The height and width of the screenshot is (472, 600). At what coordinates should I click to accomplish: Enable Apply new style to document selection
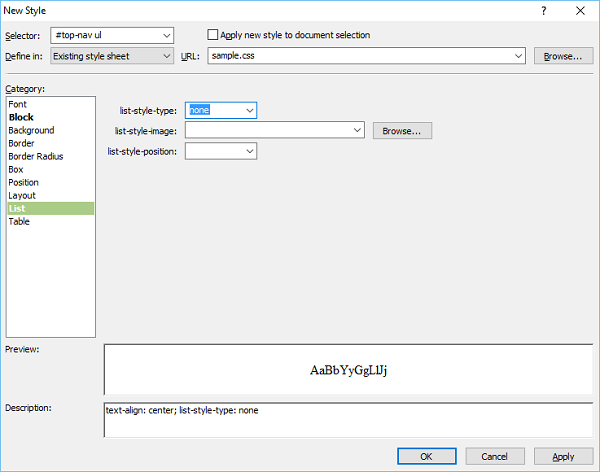click(x=212, y=35)
